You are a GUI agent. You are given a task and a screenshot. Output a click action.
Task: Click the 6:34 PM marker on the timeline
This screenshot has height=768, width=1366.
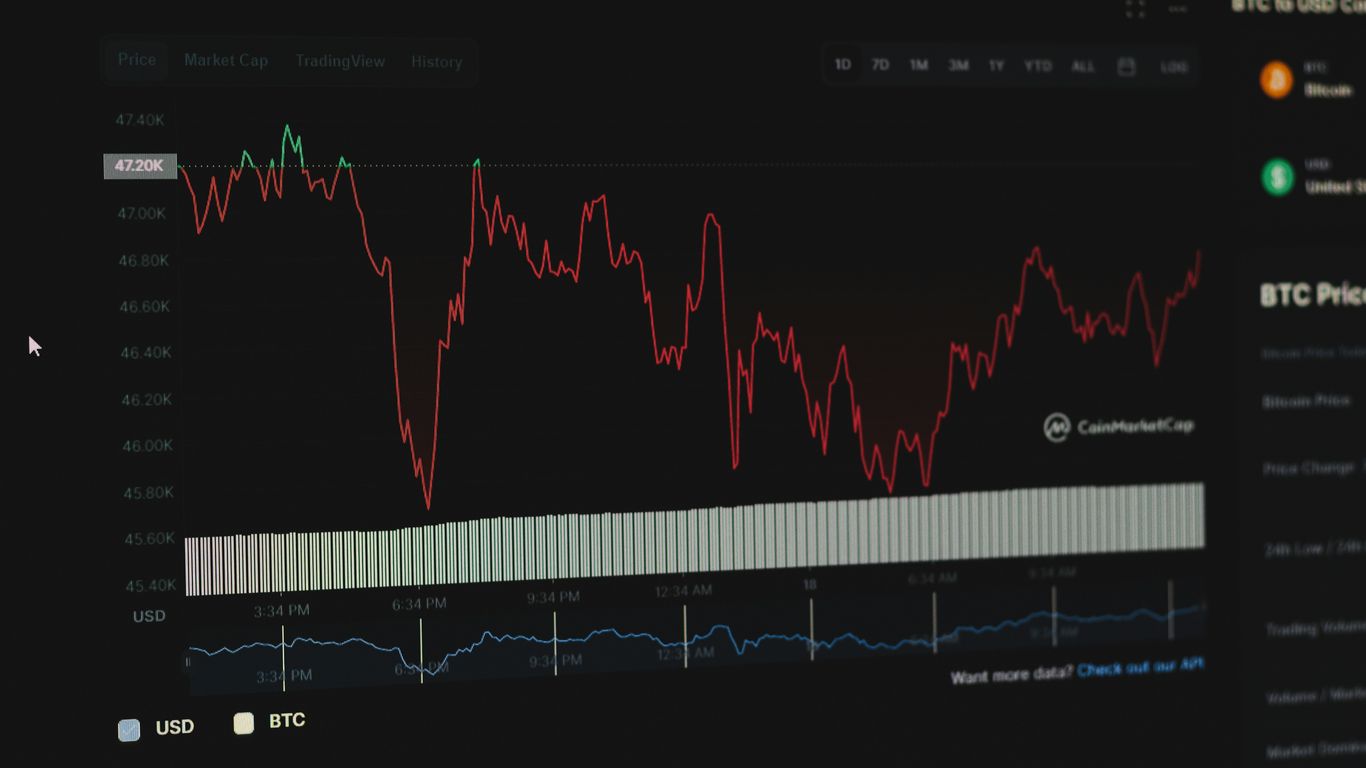click(x=421, y=603)
